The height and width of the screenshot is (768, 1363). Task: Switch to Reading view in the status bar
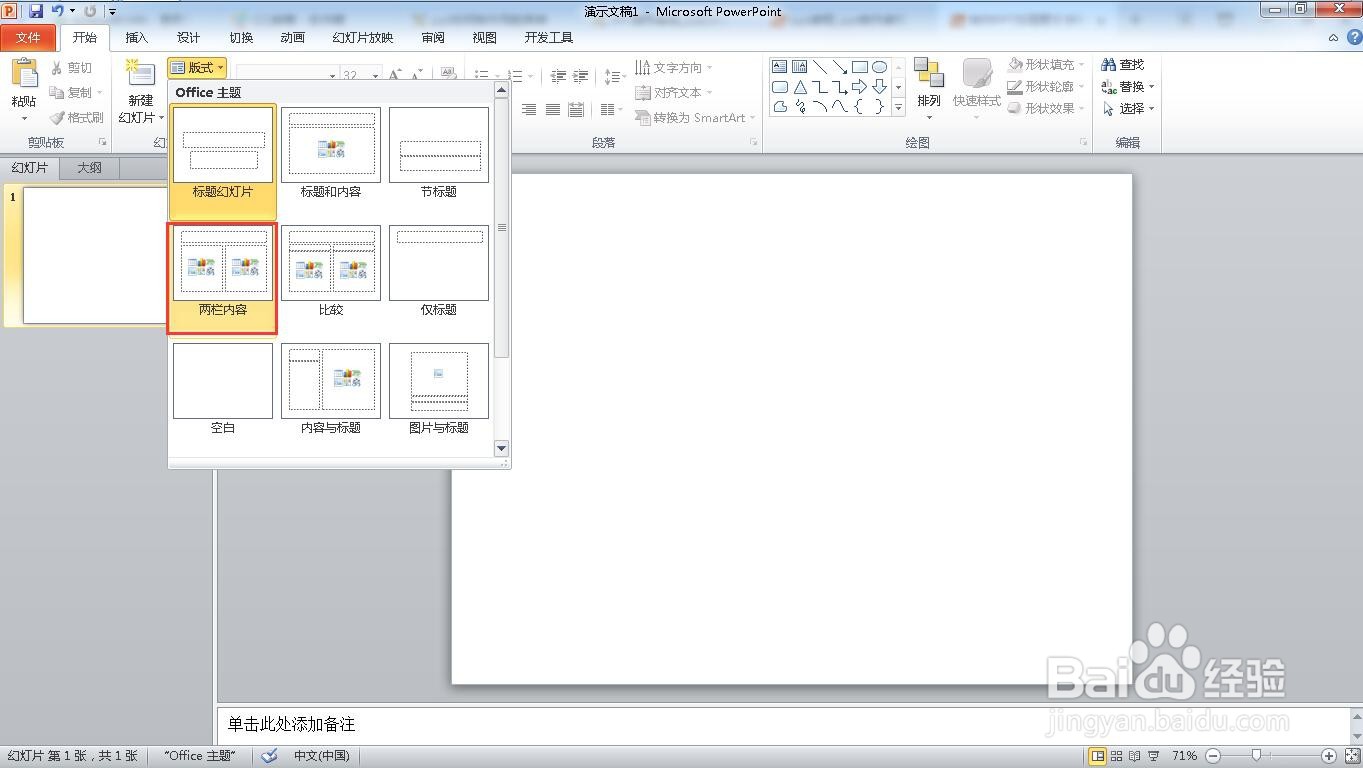[1135, 756]
